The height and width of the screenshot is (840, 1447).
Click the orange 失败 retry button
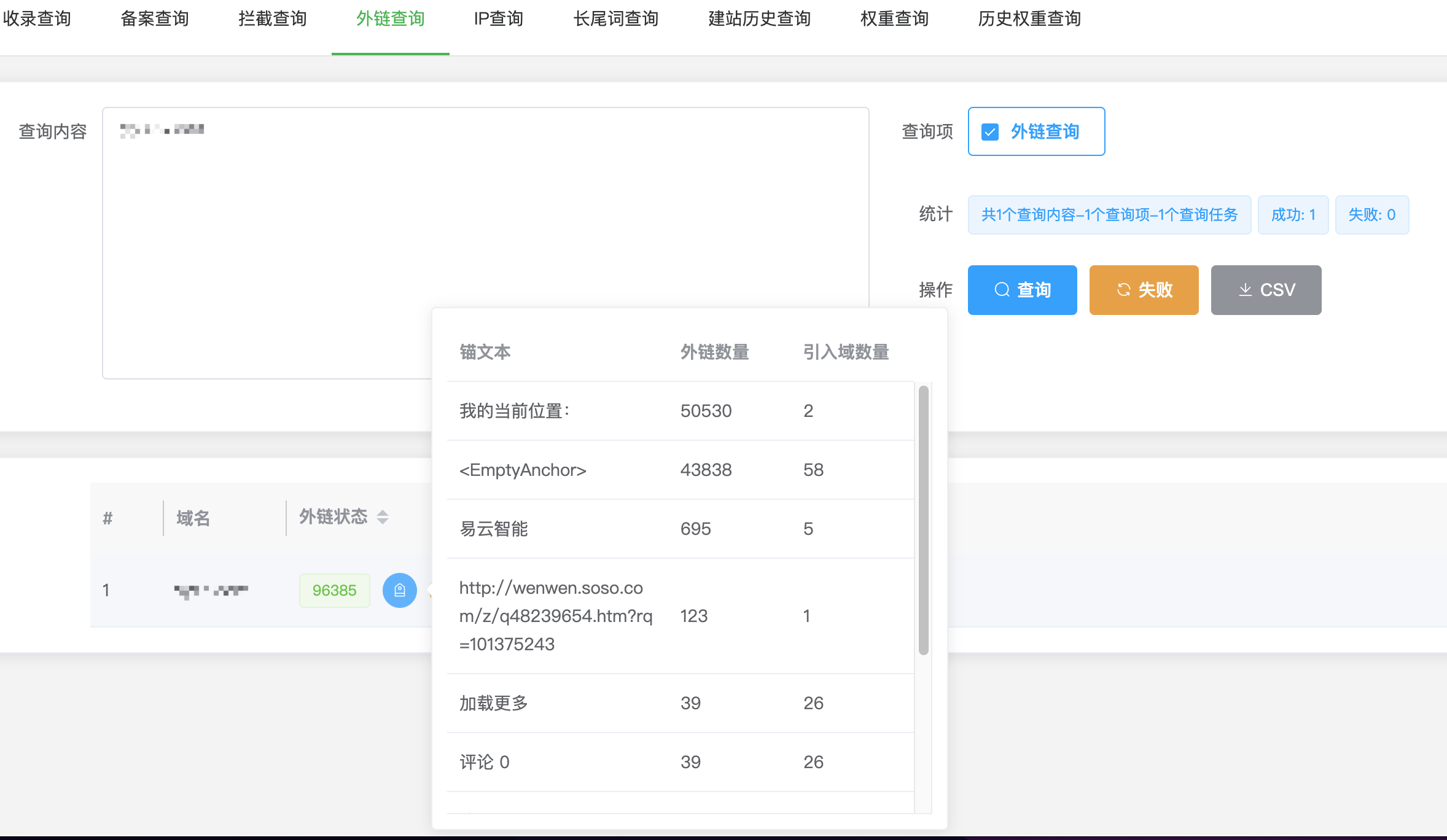[1144, 290]
